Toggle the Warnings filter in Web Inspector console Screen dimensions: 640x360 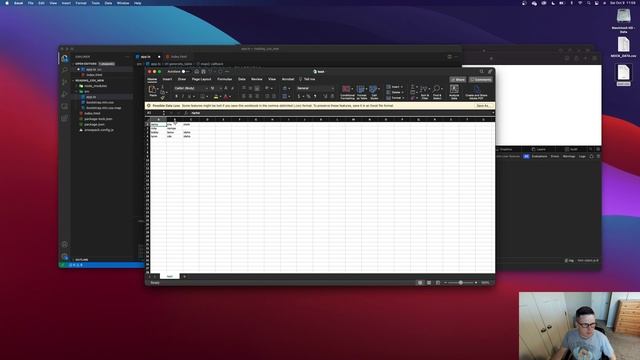pyautogui.click(x=569, y=156)
